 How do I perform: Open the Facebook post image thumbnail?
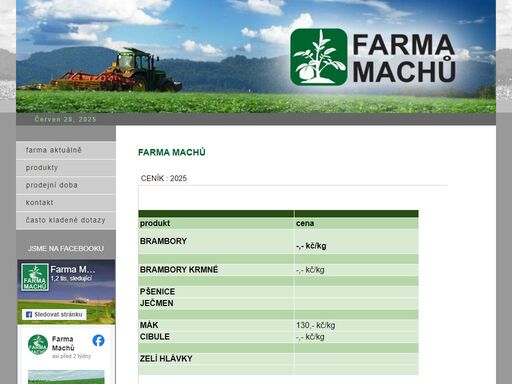66,377
